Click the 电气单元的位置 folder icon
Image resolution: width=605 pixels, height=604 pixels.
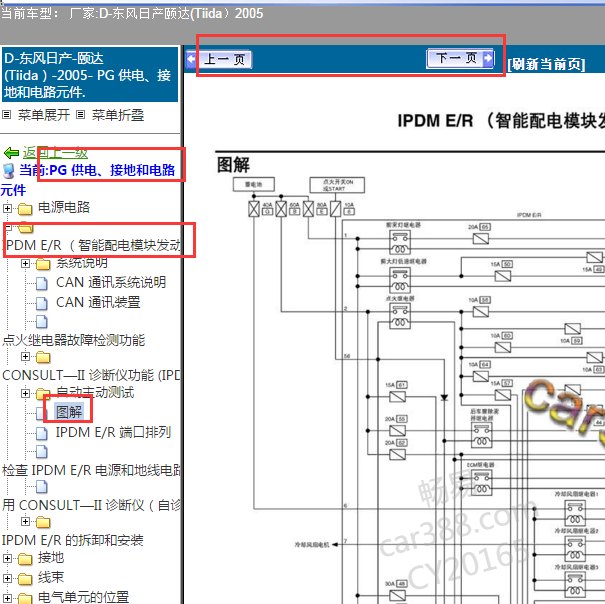[25, 599]
